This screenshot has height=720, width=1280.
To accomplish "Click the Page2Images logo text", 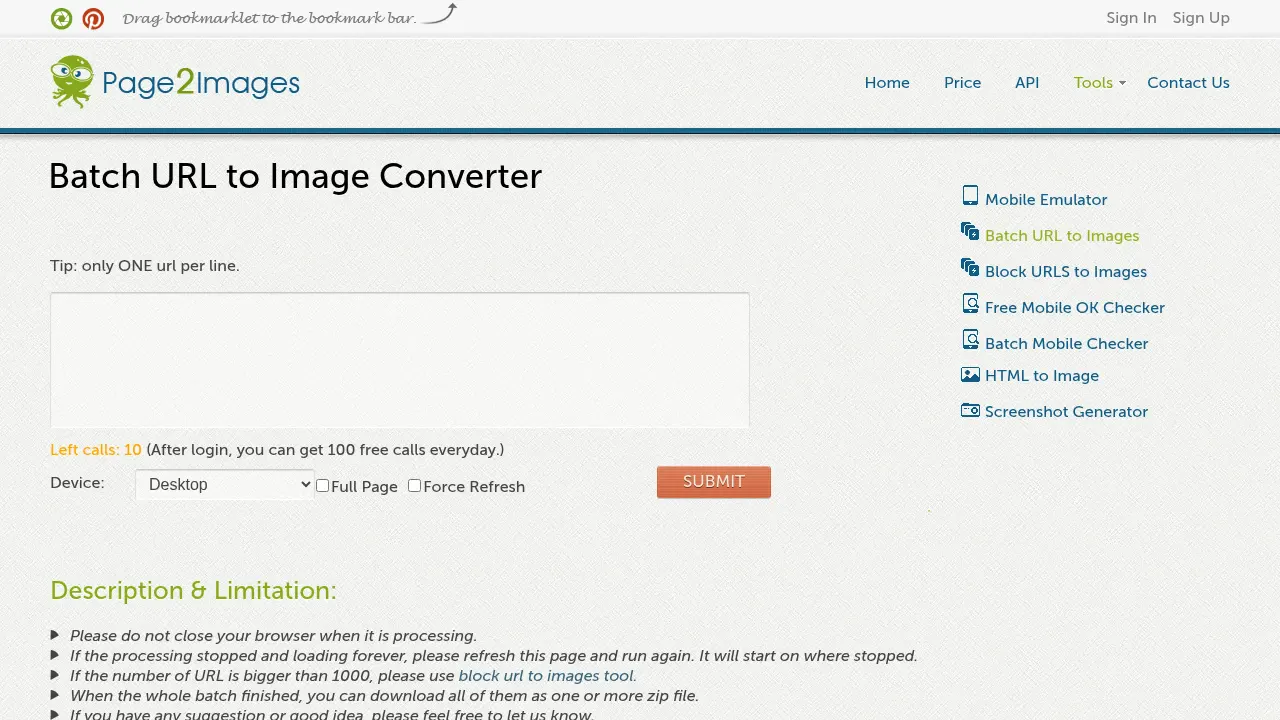I will (x=201, y=83).
